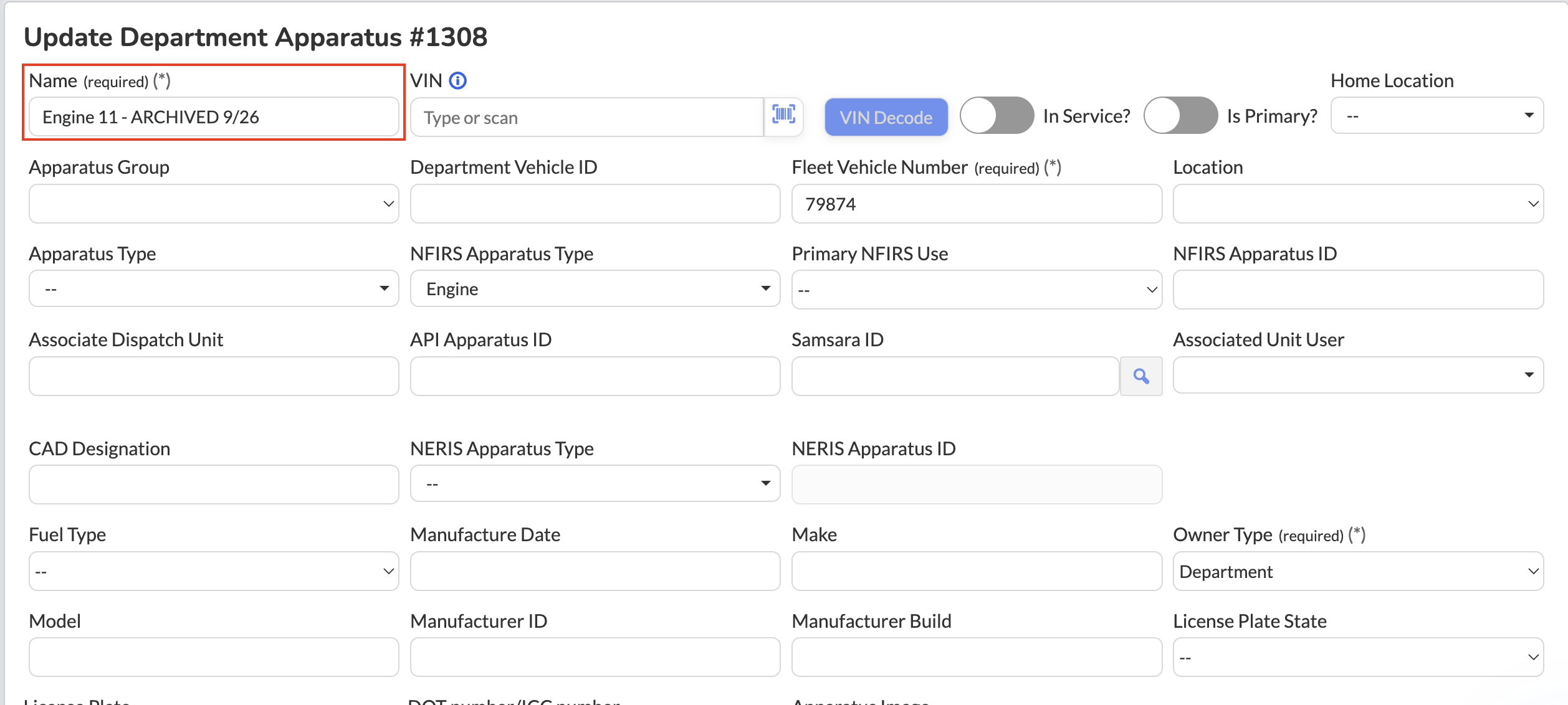Click the VIN Decode button
Viewport: 1568px width, 705px height.
(x=886, y=117)
